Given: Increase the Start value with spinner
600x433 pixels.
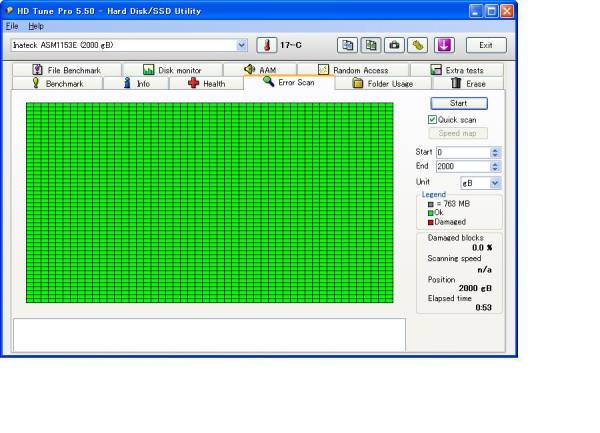Looking at the screenshot, I should tap(495, 149).
